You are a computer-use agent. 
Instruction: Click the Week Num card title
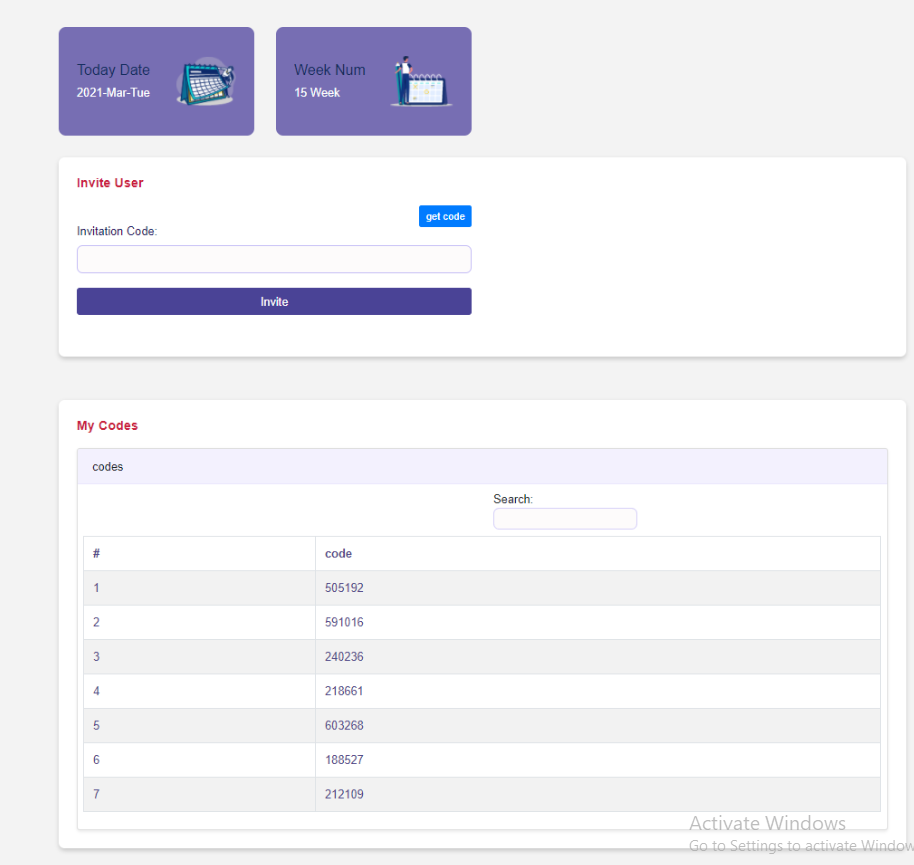pyautogui.click(x=329, y=70)
